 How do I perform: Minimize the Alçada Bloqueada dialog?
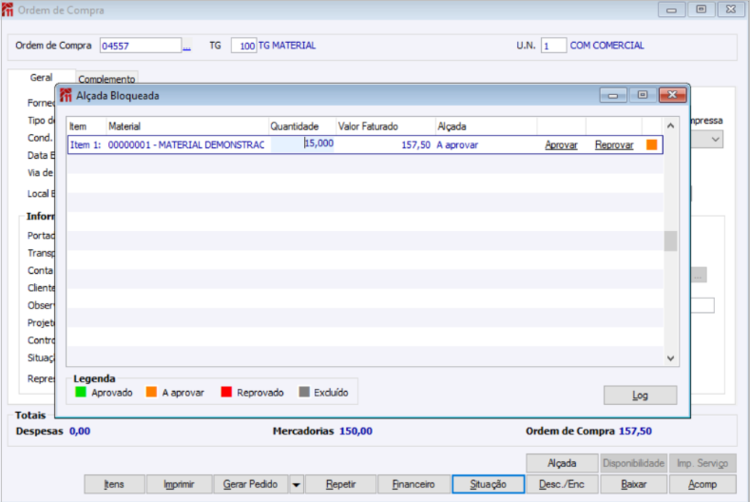click(613, 95)
